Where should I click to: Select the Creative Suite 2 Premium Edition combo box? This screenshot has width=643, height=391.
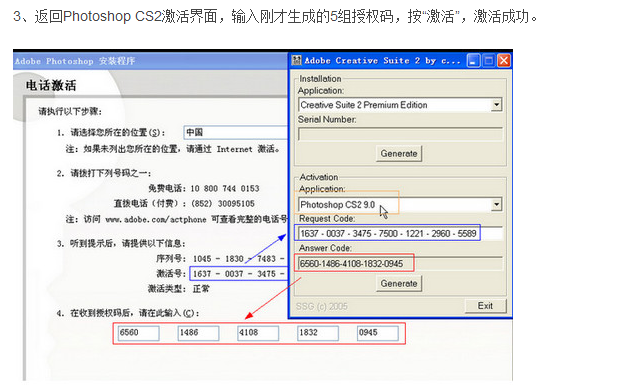pyautogui.click(x=400, y=105)
